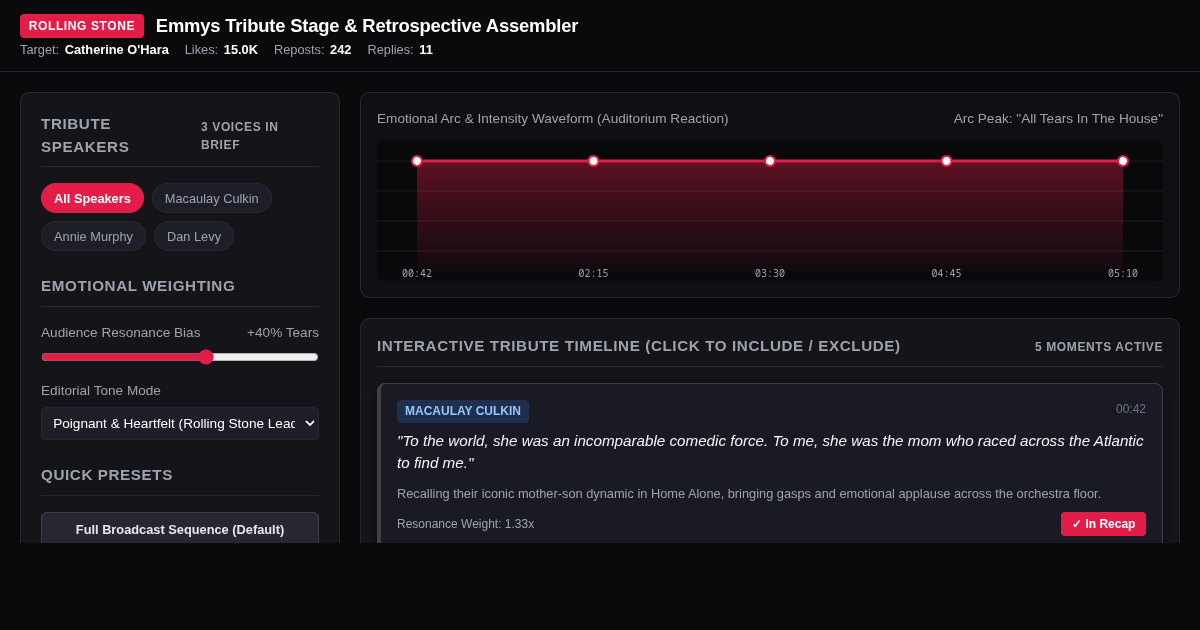The height and width of the screenshot is (630, 1200).
Task: Click the Emmys Tribute Stage page title
Action: pyautogui.click(x=367, y=26)
